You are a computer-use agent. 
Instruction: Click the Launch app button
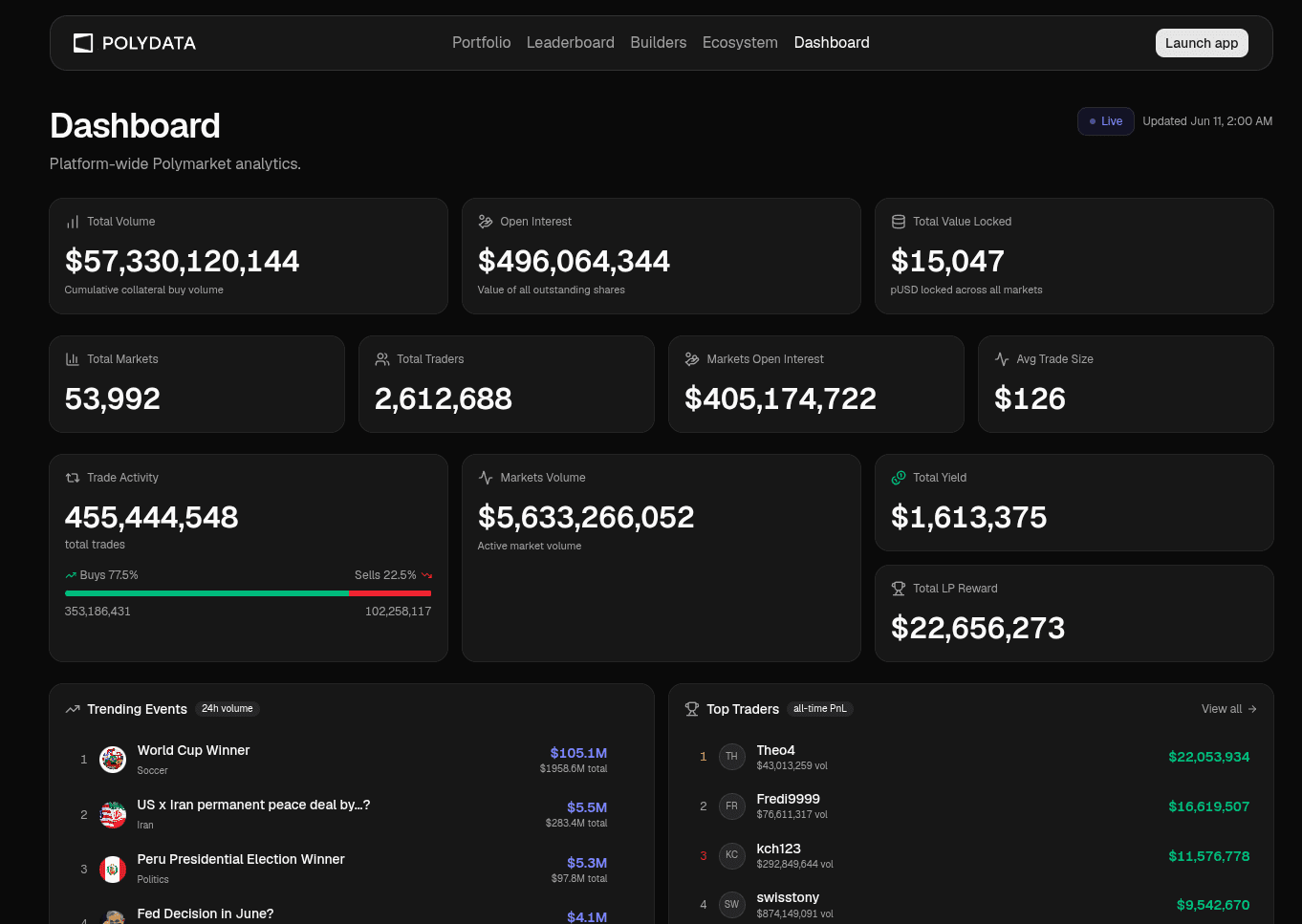[1202, 43]
